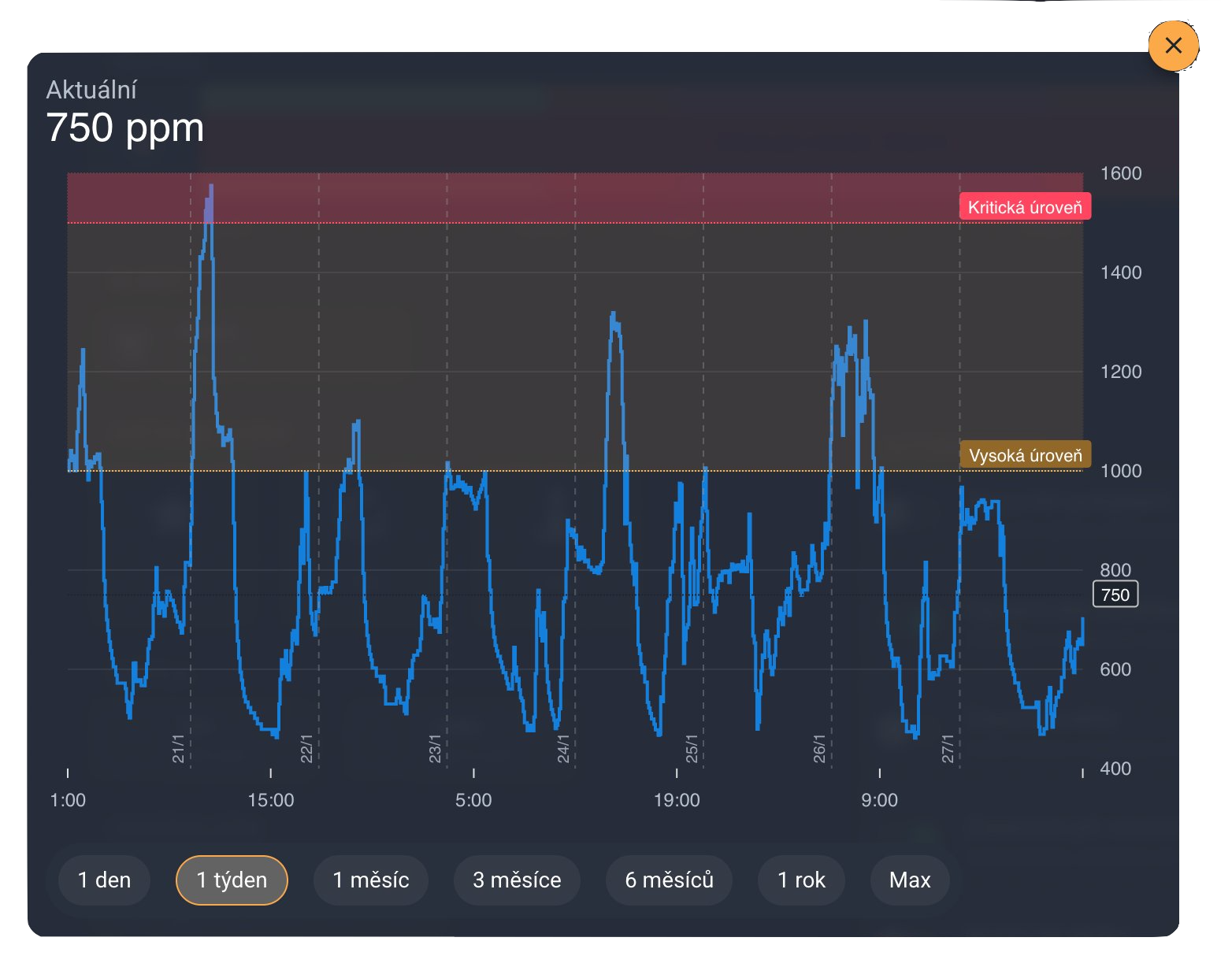Display the "Max" full history
The width and height of the screenshot is (1232, 967).
[x=910, y=880]
